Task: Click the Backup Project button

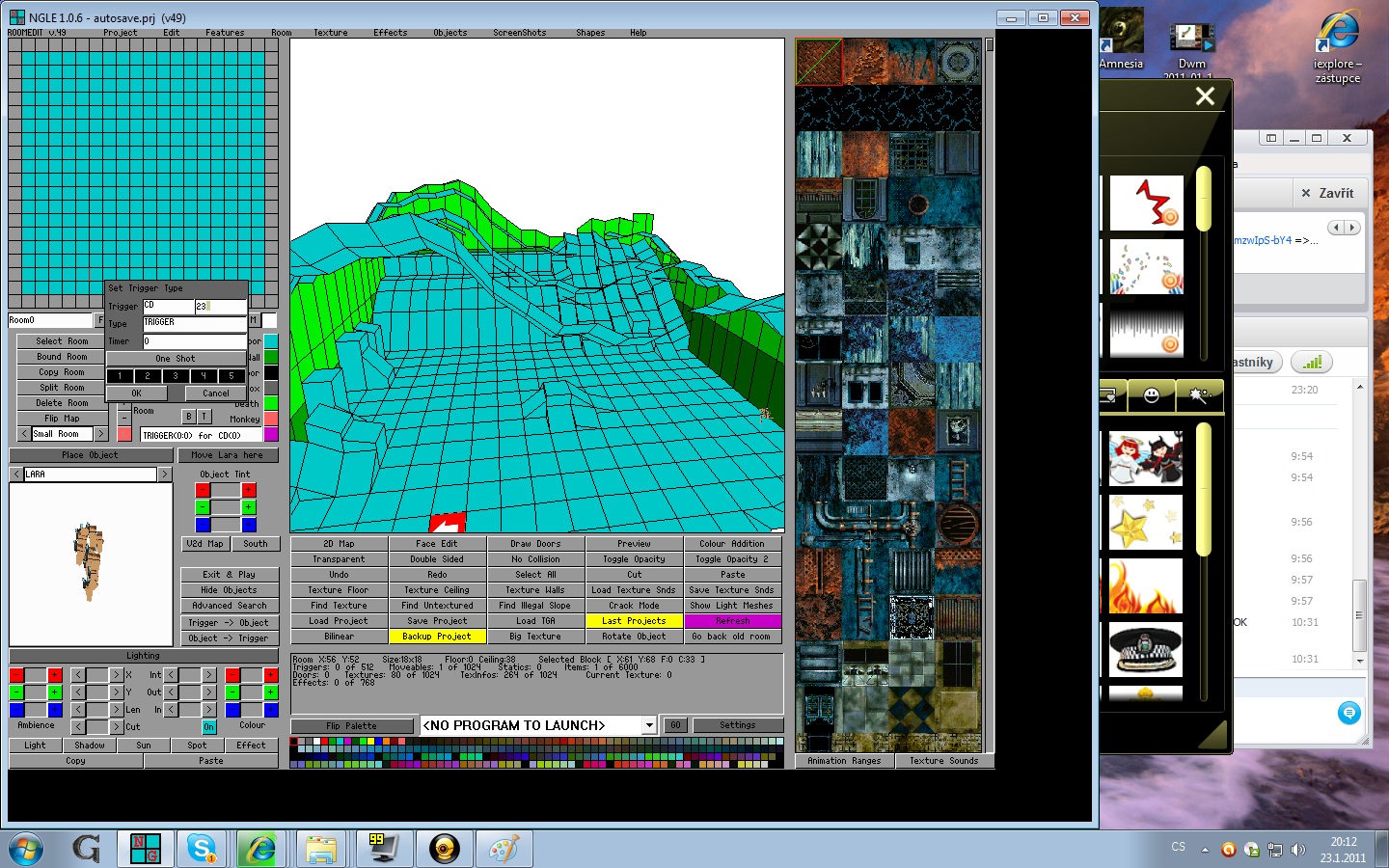Action: (x=437, y=637)
